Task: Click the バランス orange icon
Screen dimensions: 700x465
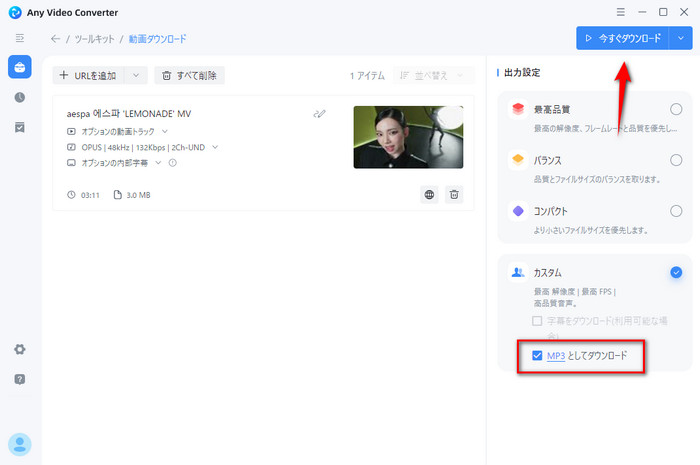Action: (518, 160)
